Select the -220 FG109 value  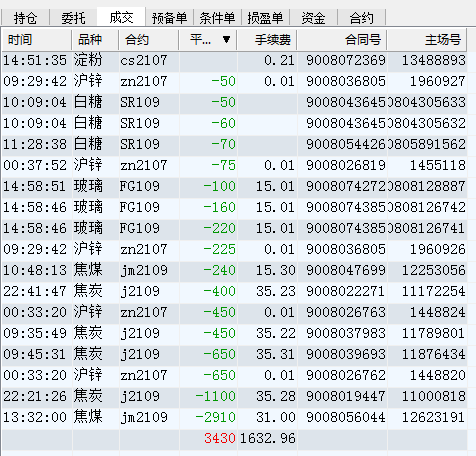220,228
